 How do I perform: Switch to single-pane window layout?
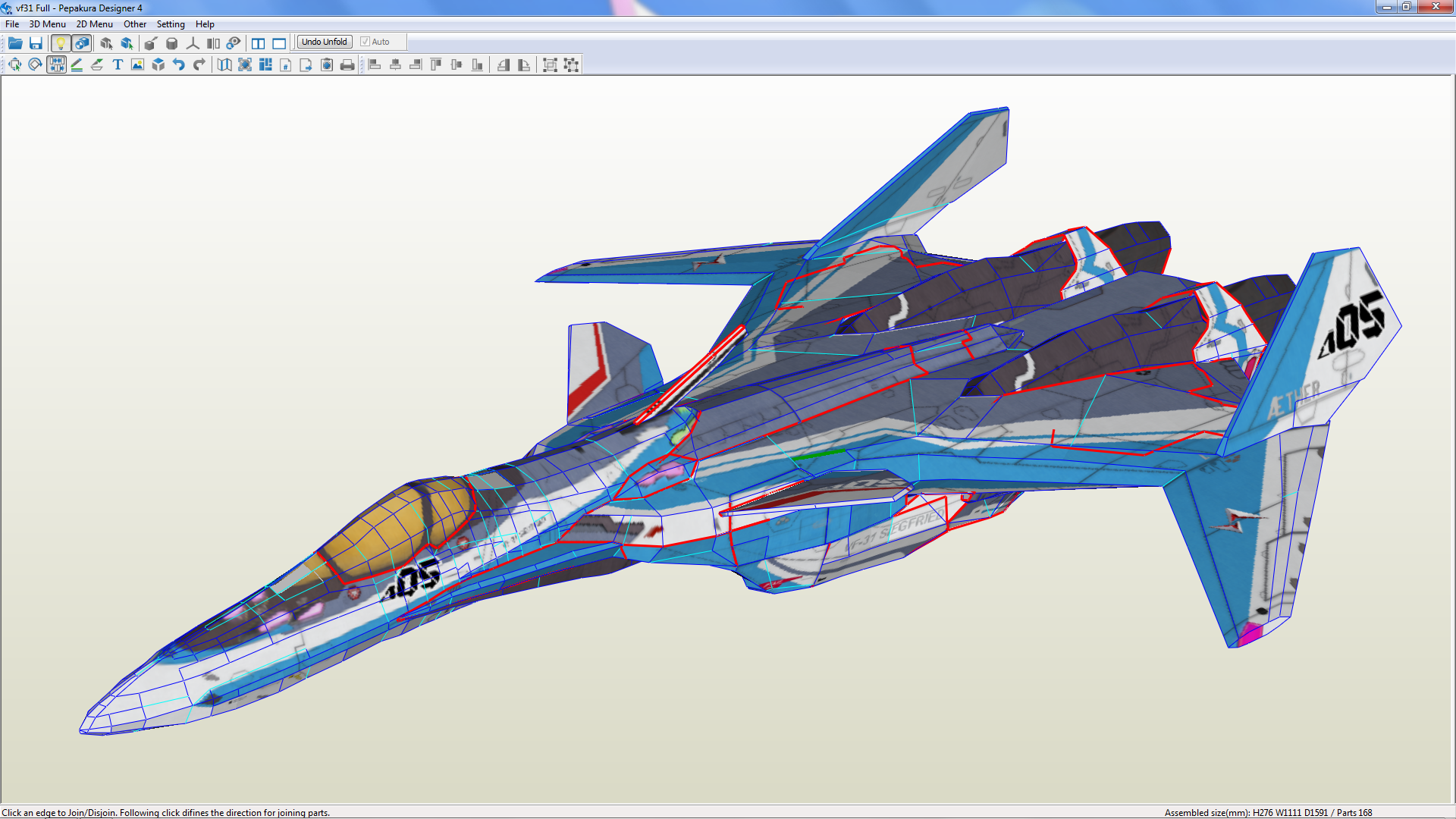click(x=279, y=43)
